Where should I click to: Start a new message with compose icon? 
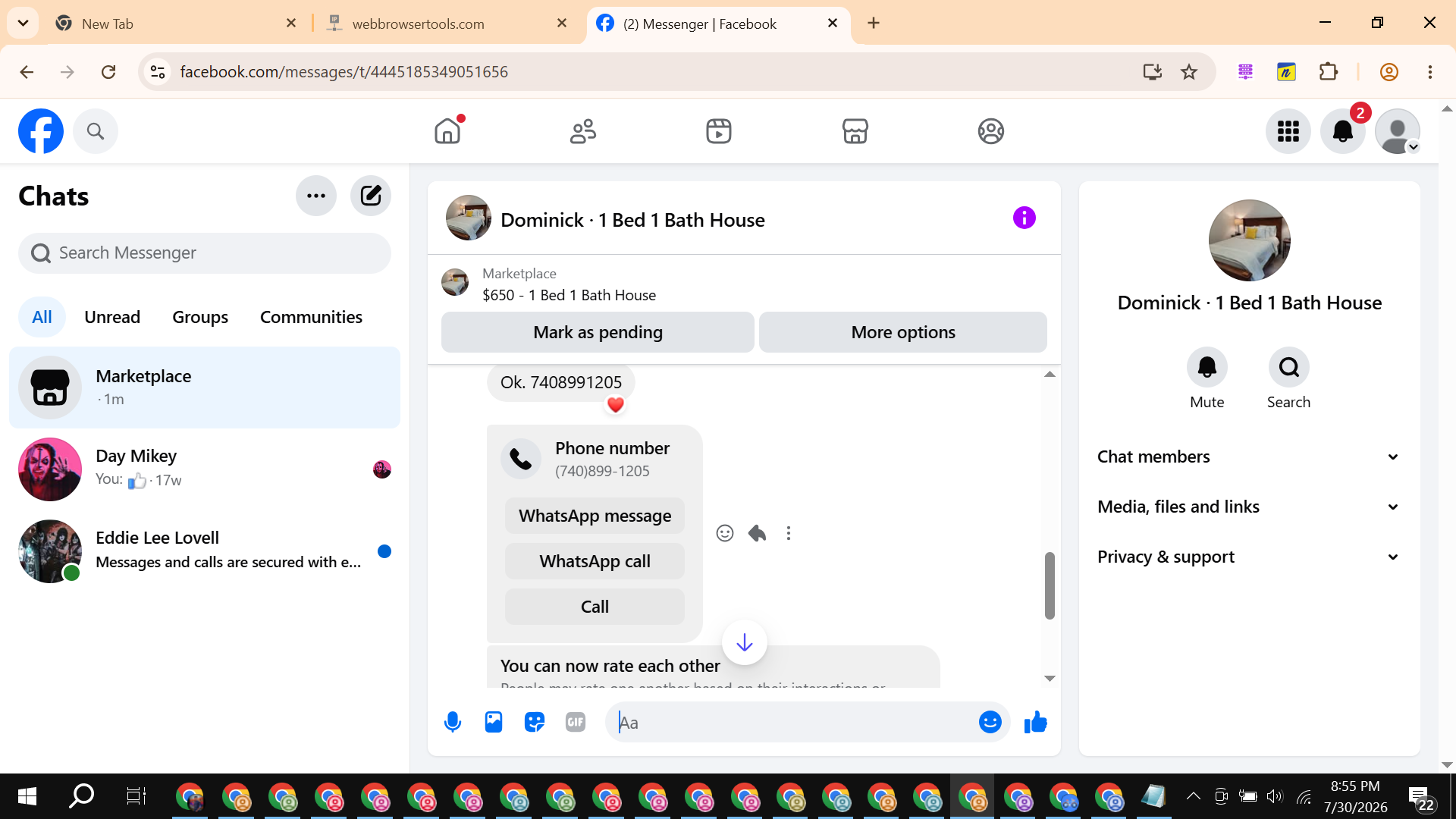pyautogui.click(x=371, y=196)
